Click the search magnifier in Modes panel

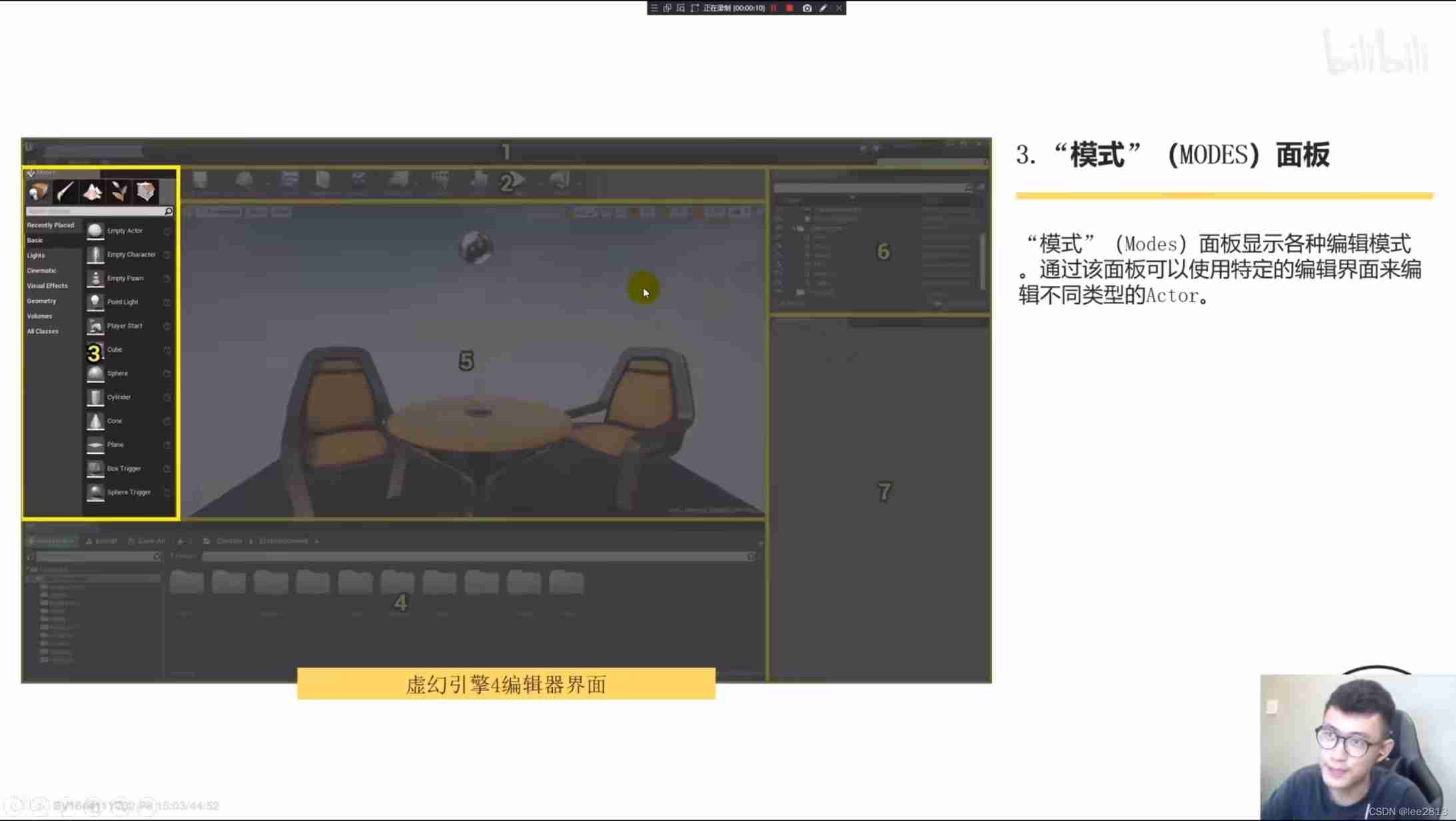169,211
